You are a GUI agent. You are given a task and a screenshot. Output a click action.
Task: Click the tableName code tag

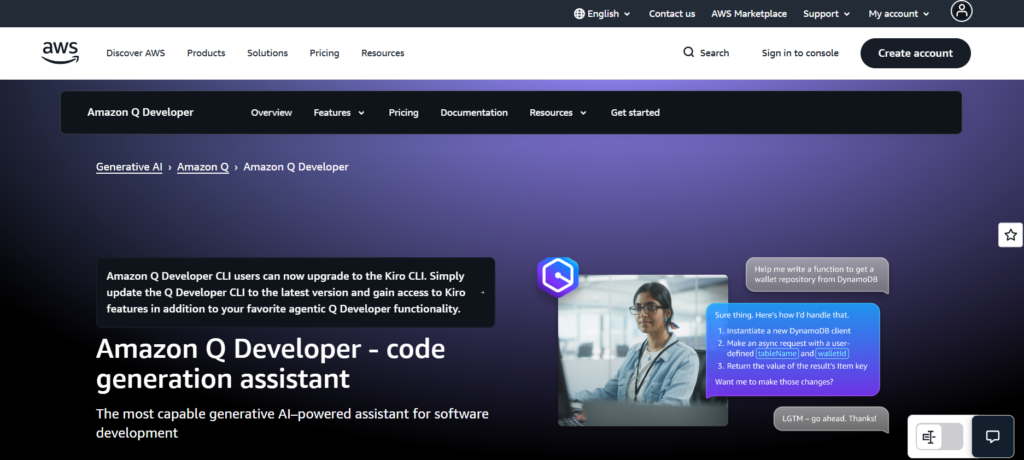777,353
